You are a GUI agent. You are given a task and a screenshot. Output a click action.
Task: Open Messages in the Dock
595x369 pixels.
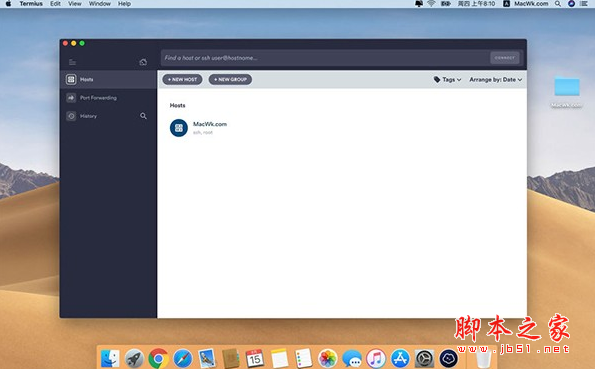point(352,358)
